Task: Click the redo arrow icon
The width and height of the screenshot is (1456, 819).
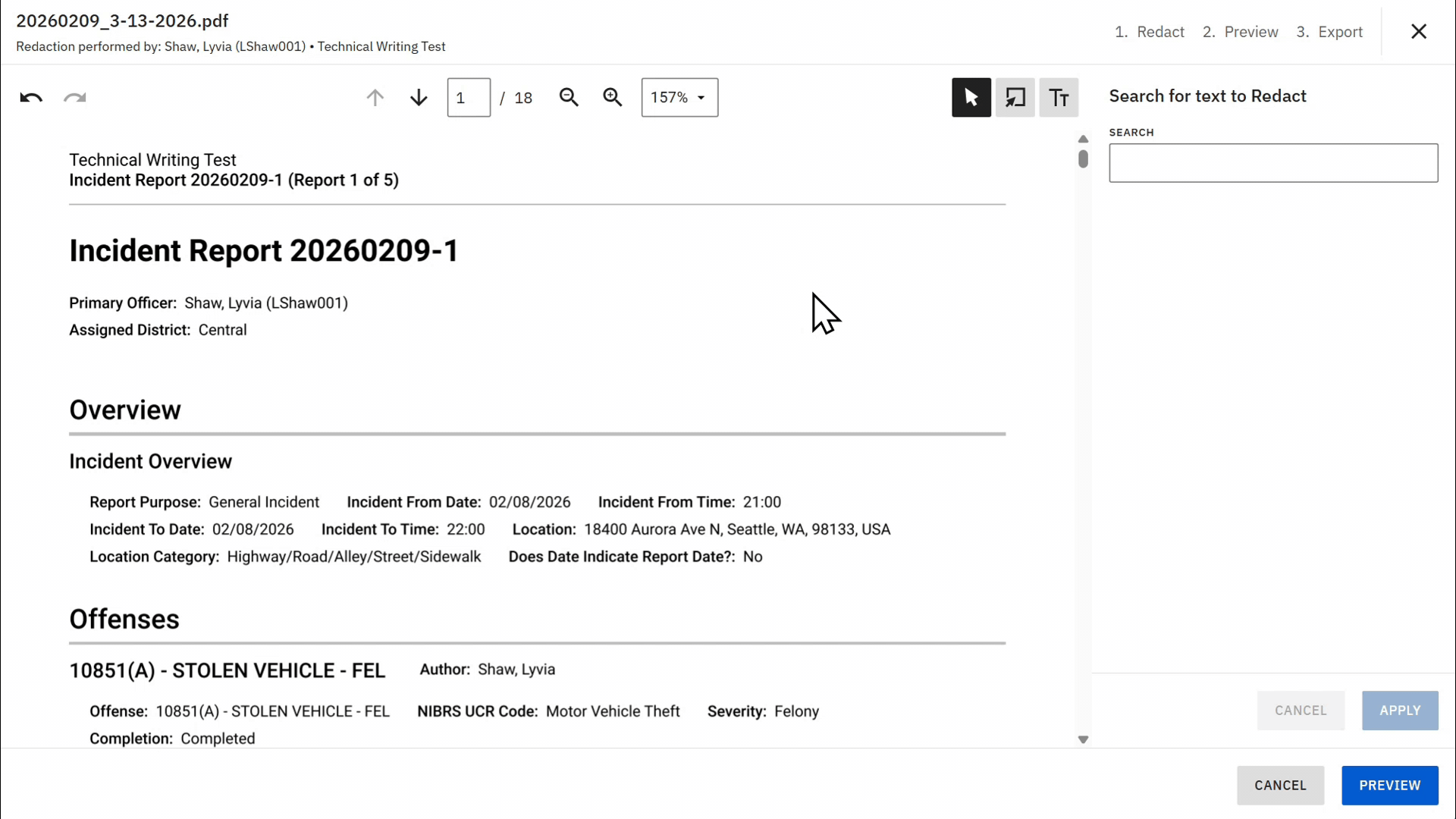Action: [x=74, y=98]
